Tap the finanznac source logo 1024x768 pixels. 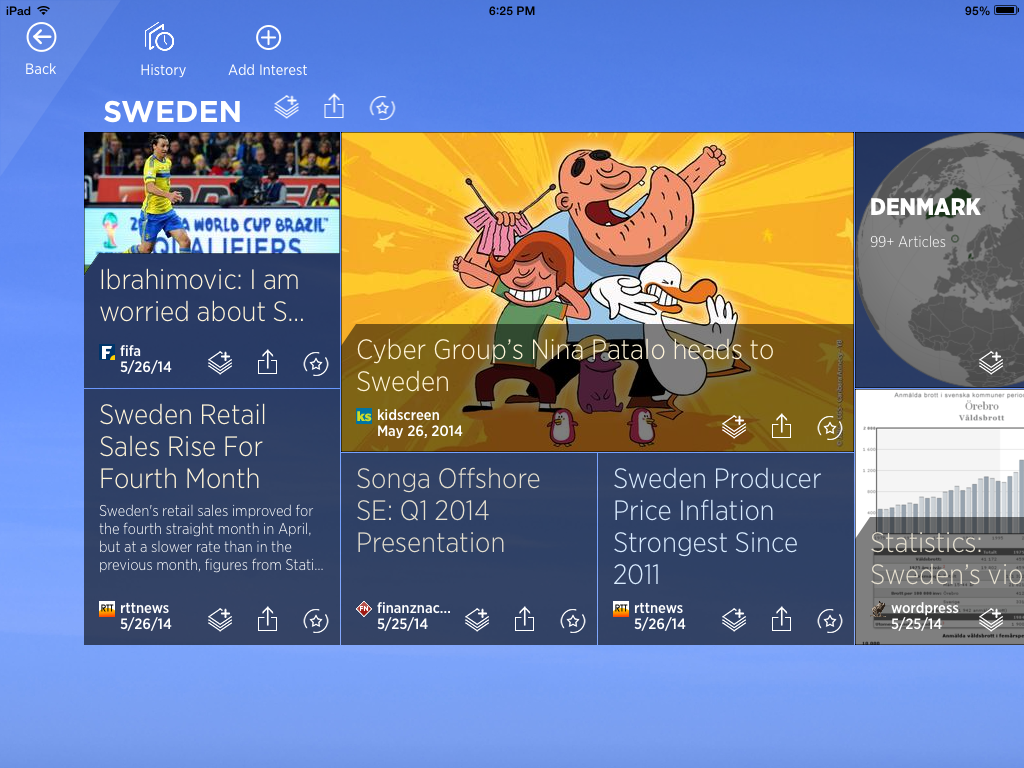(364, 609)
